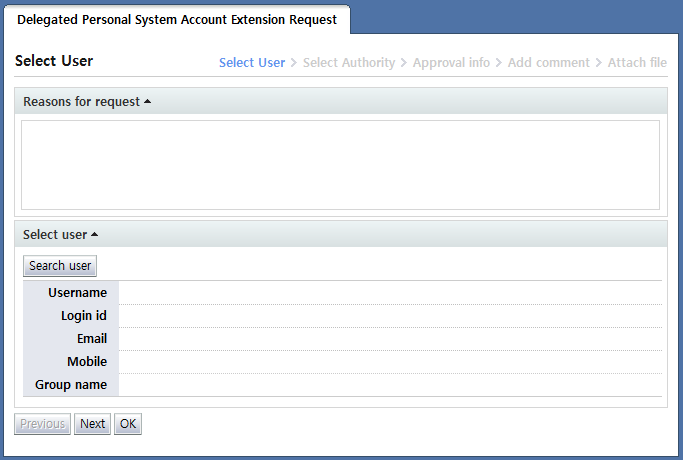The height and width of the screenshot is (460, 683).
Task: Confirm with the OK button
Action: 128,424
